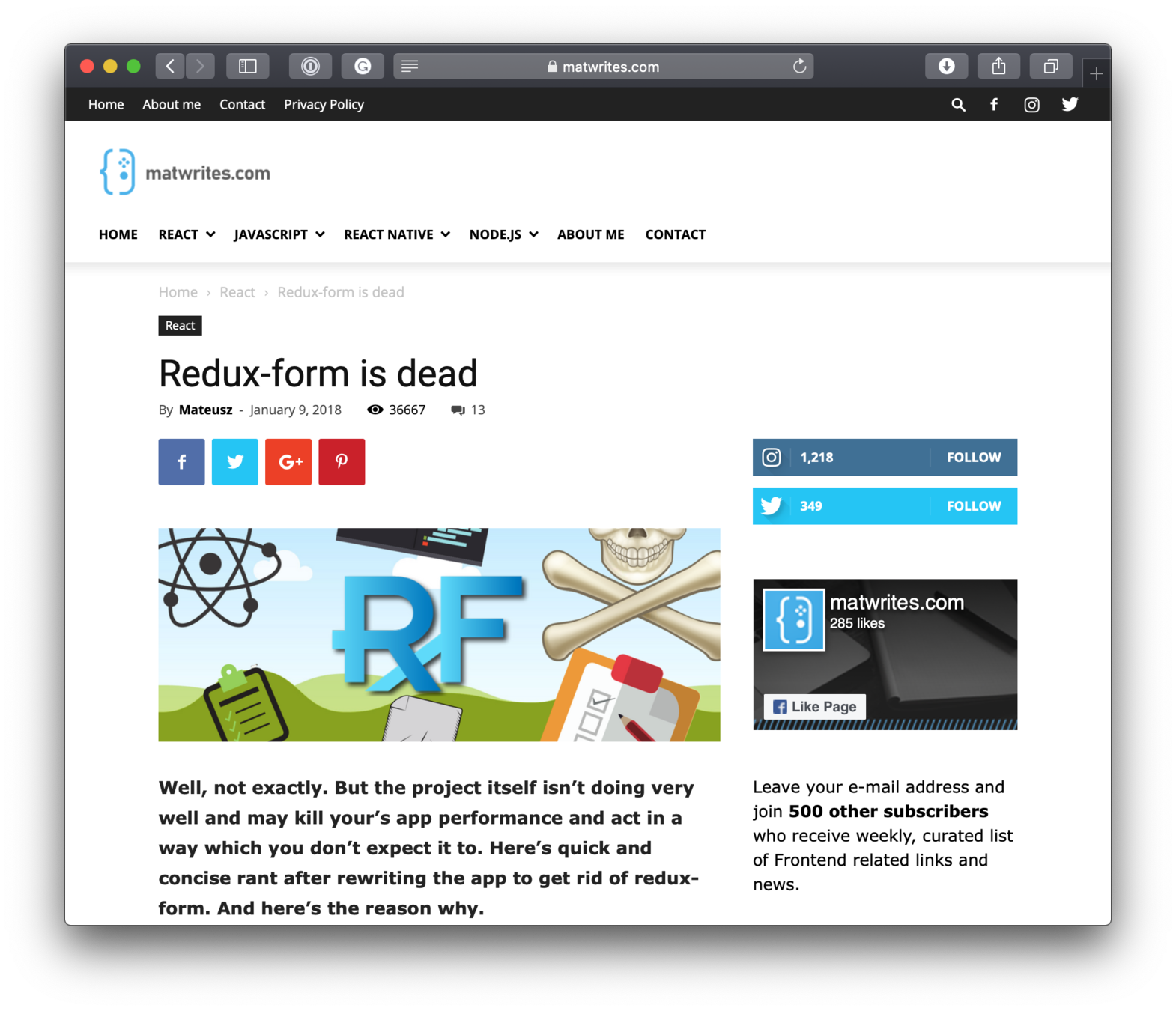
Task: Follow on Twitter with FOLLOW button
Action: (x=974, y=506)
